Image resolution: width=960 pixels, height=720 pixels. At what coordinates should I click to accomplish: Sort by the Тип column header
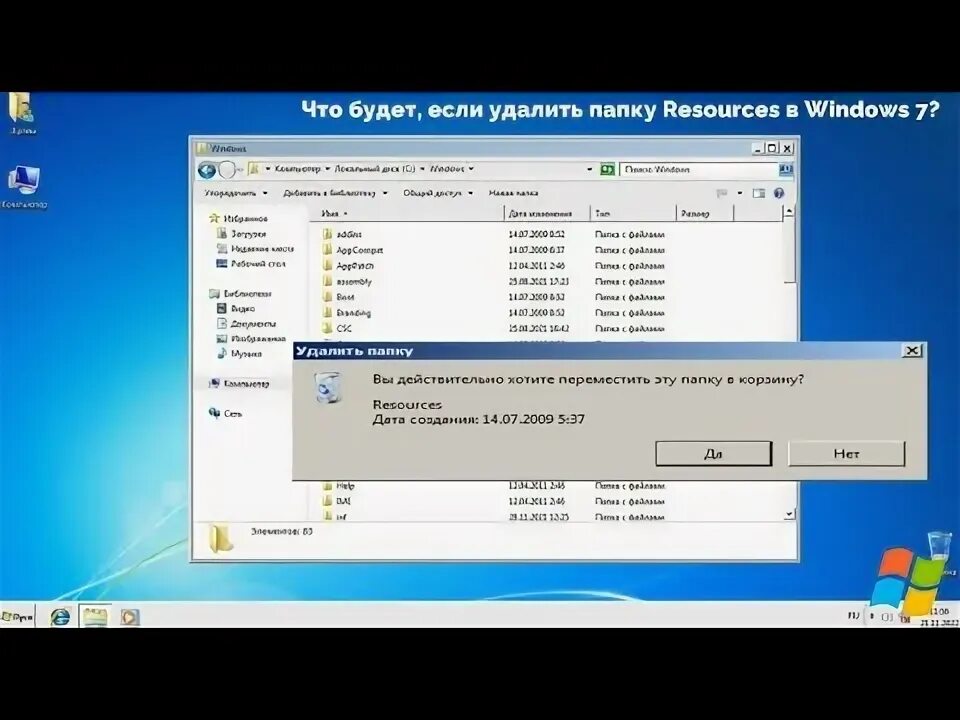(x=634, y=214)
